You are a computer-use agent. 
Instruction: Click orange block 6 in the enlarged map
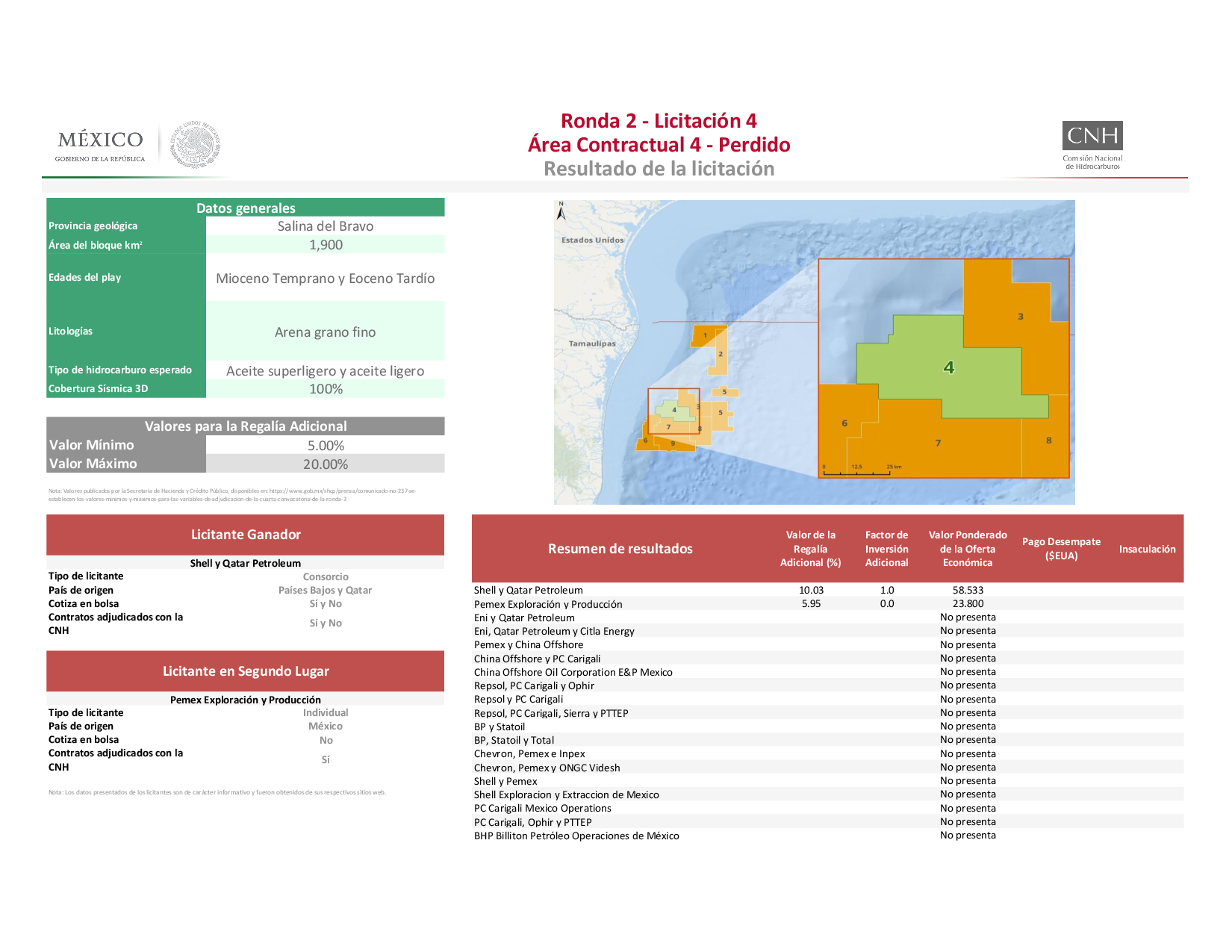pyautogui.click(x=844, y=423)
